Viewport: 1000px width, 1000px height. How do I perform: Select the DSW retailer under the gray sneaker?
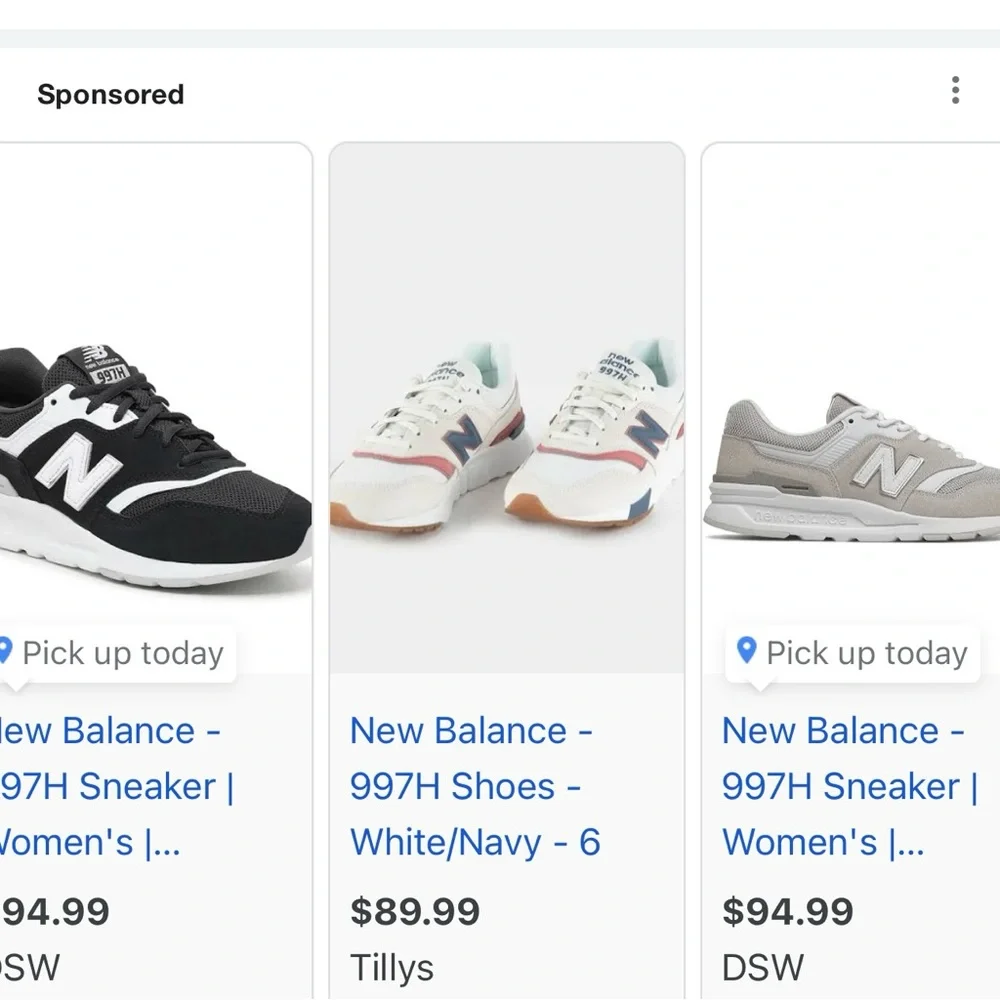(763, 966)
